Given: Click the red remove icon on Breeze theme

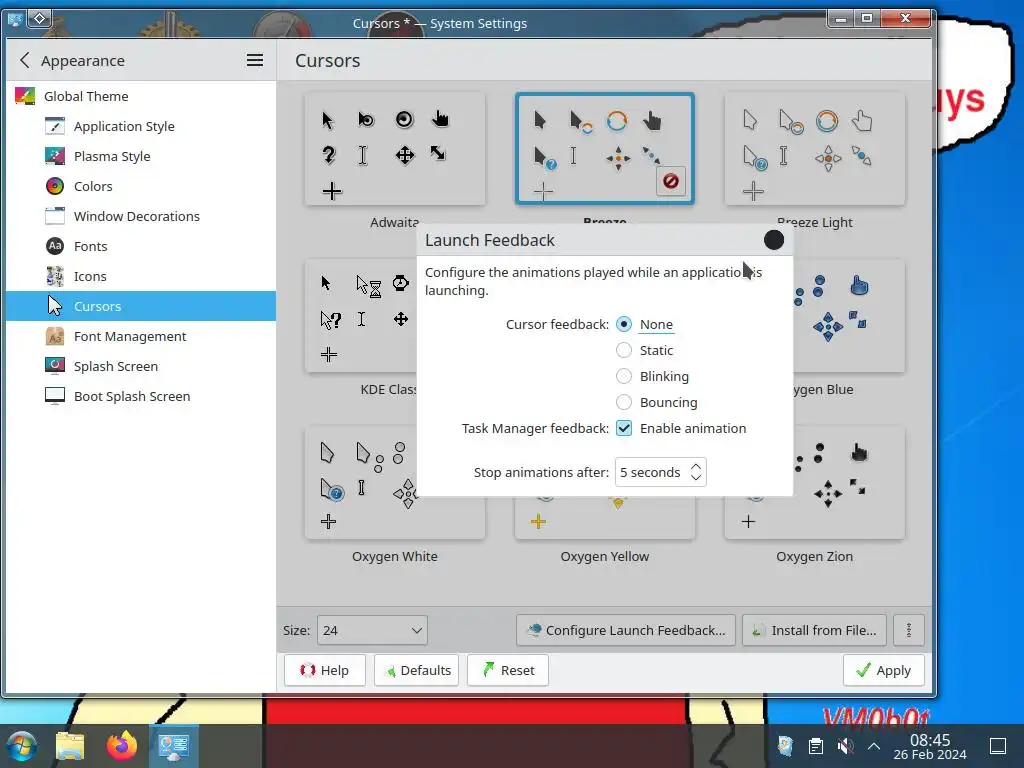Looking at the screenshot, I should coord(671,181).
